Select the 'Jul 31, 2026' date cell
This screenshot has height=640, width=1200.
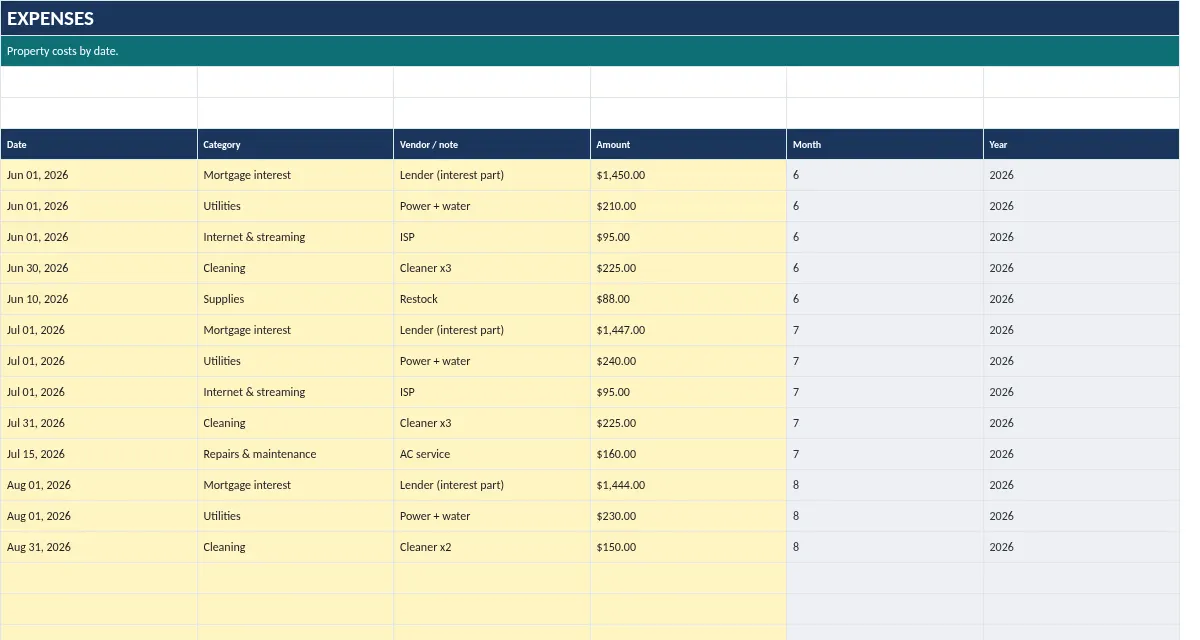[x=99, y=423]
